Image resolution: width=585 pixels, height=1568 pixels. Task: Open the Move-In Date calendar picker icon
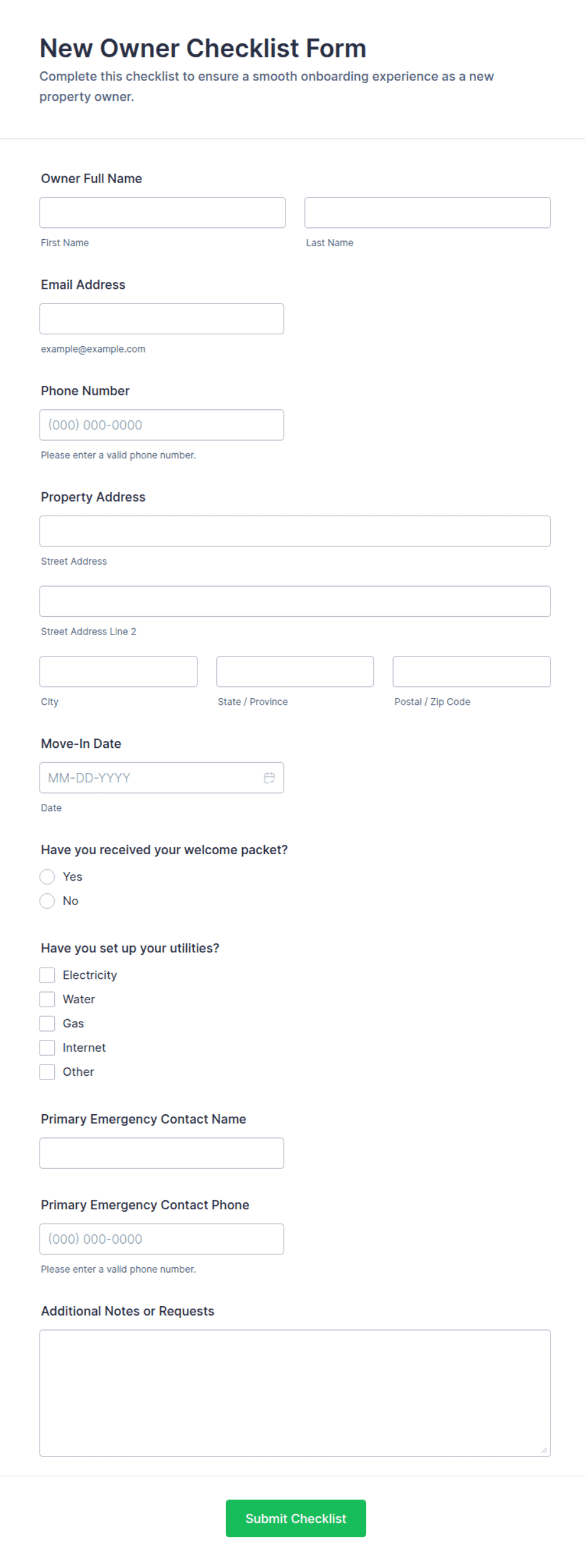pos(269,778)
